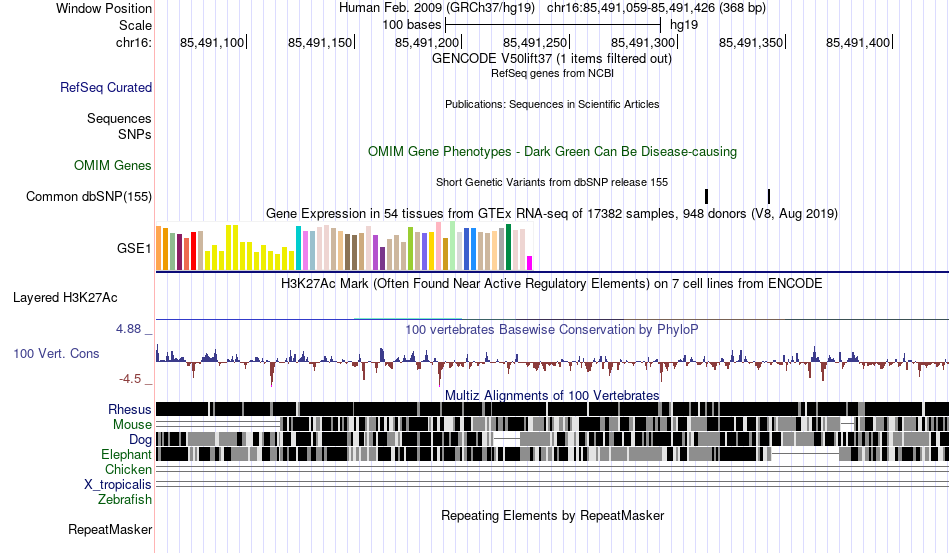950x553 pixels.
Task: Open the Short Genetic Variants from dbSNP title
Action: (552, 182)
